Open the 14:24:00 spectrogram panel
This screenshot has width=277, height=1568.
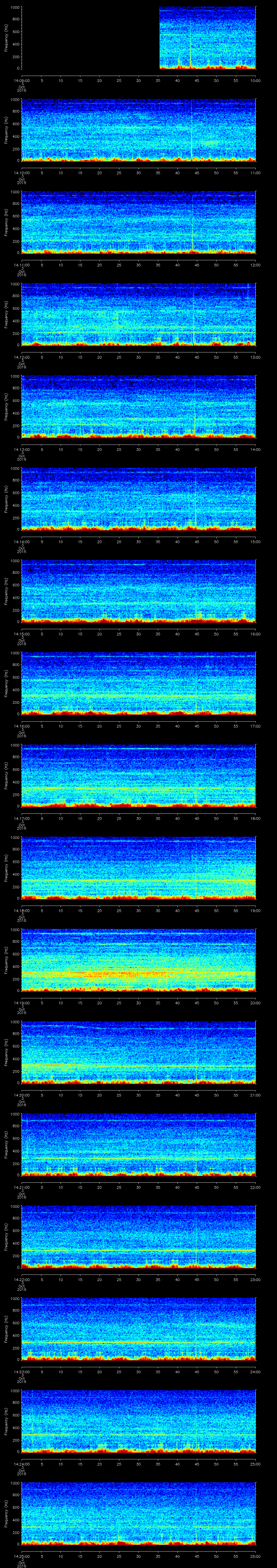coord(138,1420)
